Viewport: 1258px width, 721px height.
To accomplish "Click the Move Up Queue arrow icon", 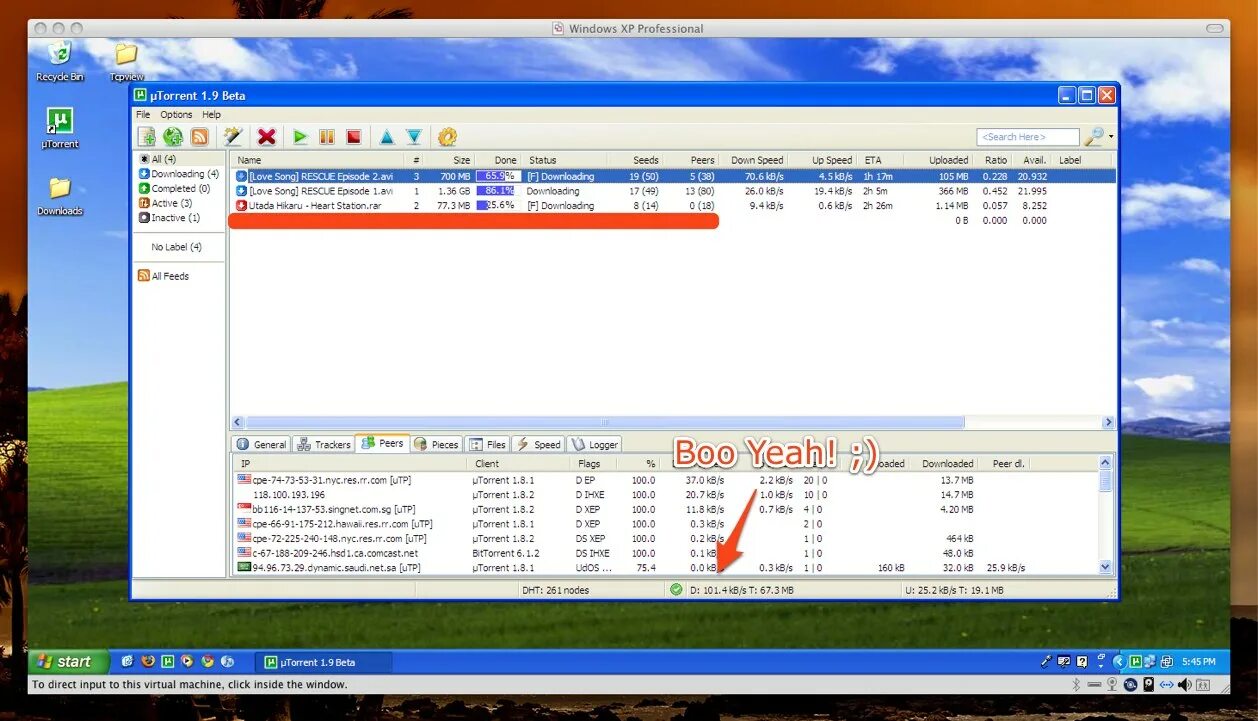I will [387, 137].
